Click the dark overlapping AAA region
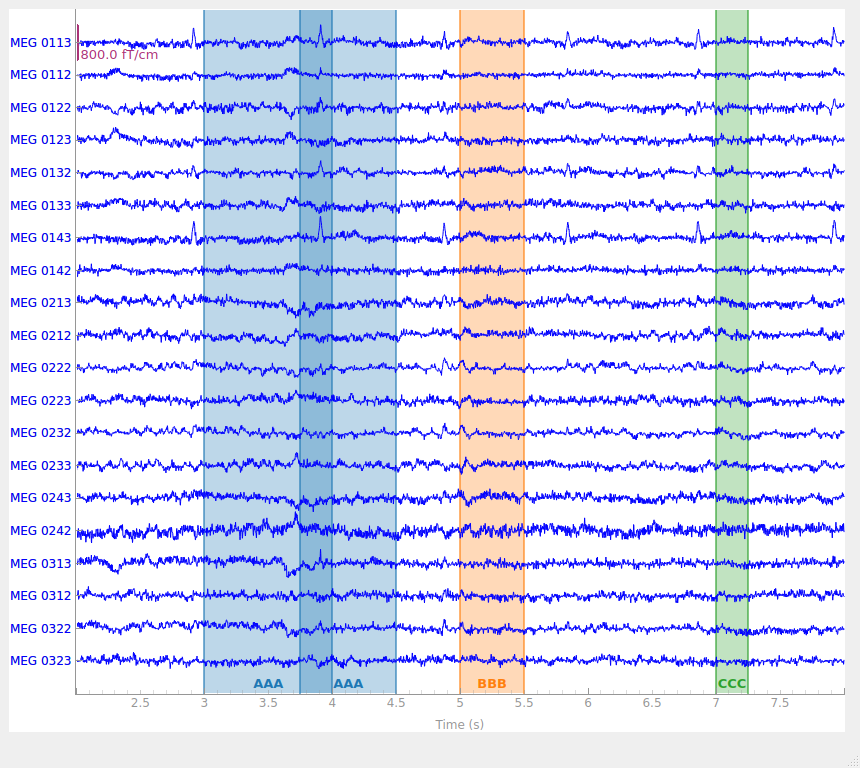The width and height of the screenshot is (860, 768). [316, 351]
